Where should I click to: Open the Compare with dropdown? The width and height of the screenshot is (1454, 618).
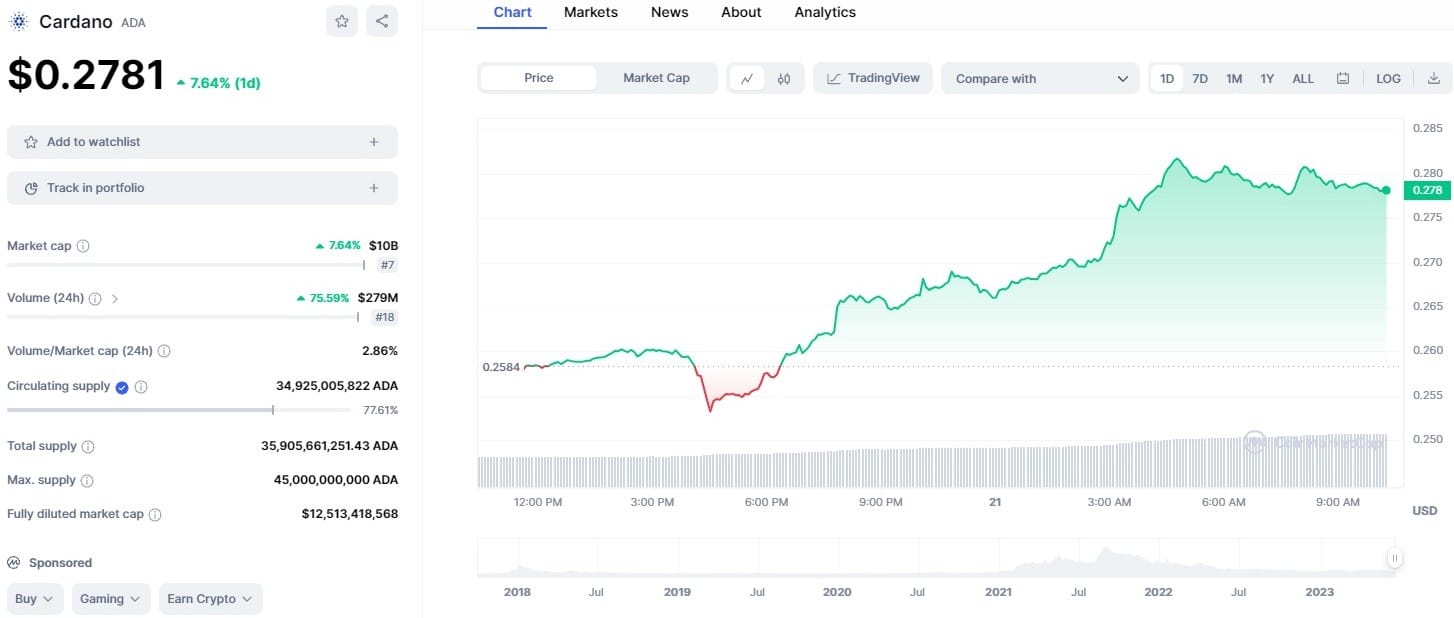point(1040,78)
